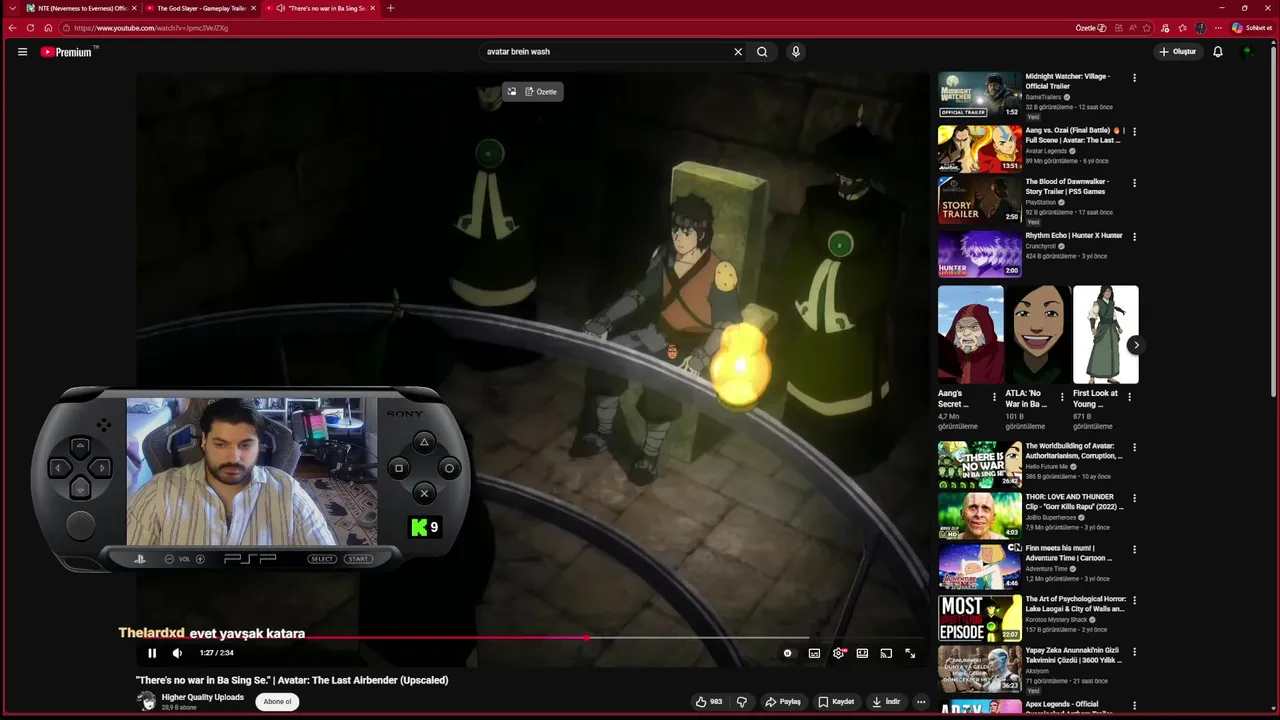The width and height of the screenshot is (1280, 720).
Task: Download the video with İndir
Action: (x=886, y=702)
